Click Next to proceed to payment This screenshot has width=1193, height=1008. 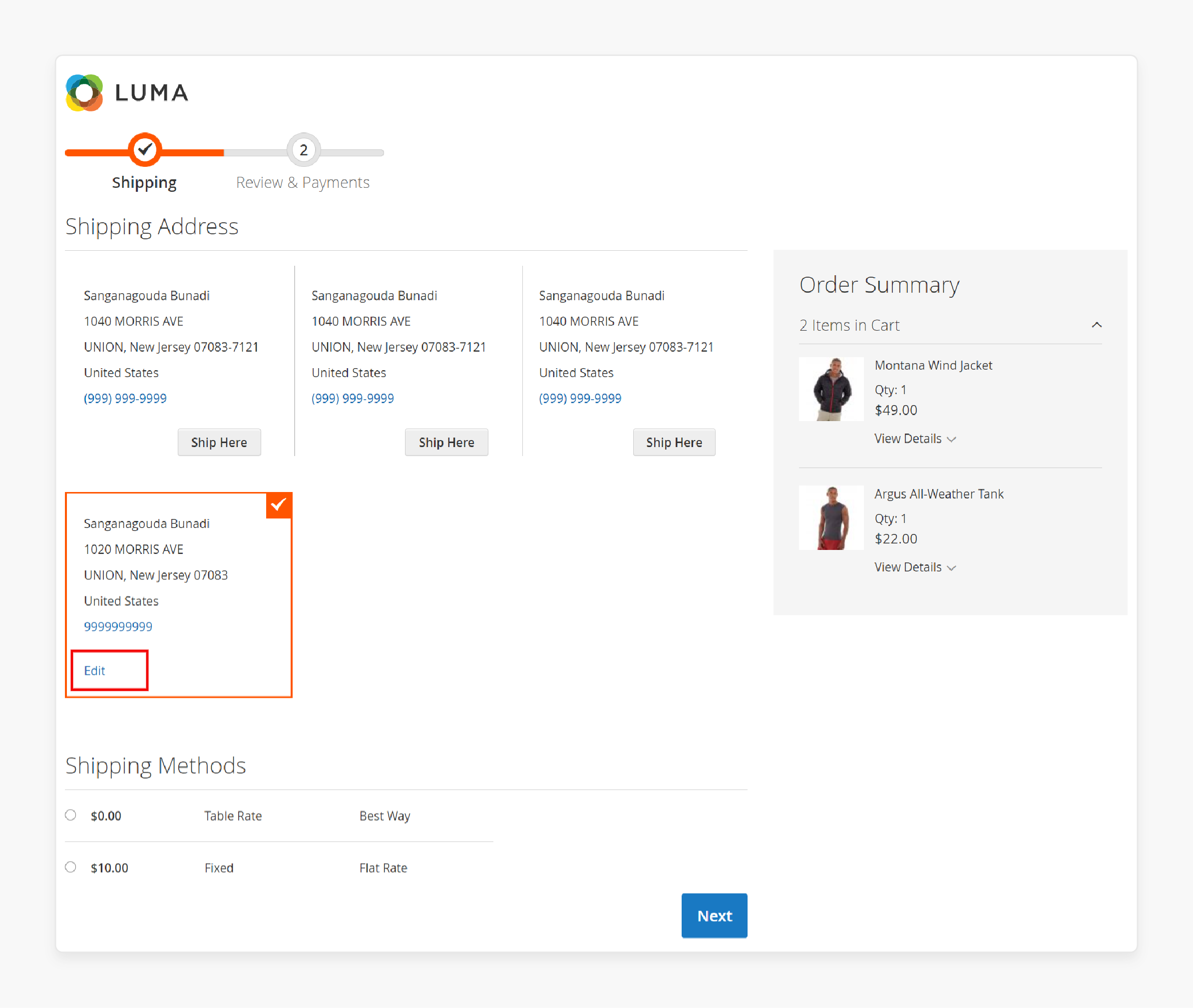[714, 915]
